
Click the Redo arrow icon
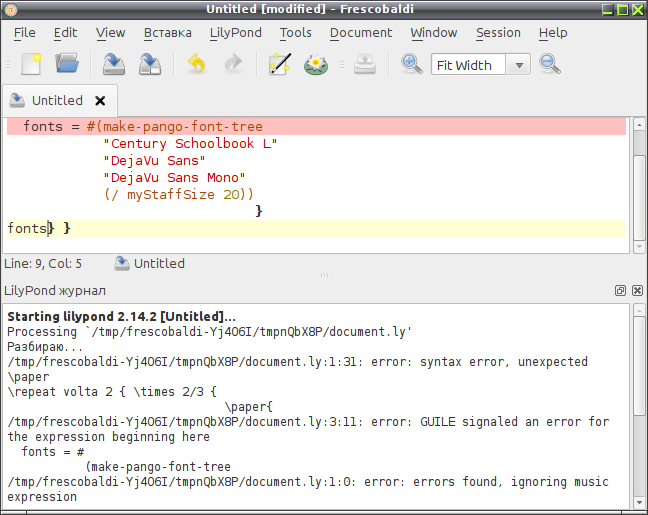point(233,64)
